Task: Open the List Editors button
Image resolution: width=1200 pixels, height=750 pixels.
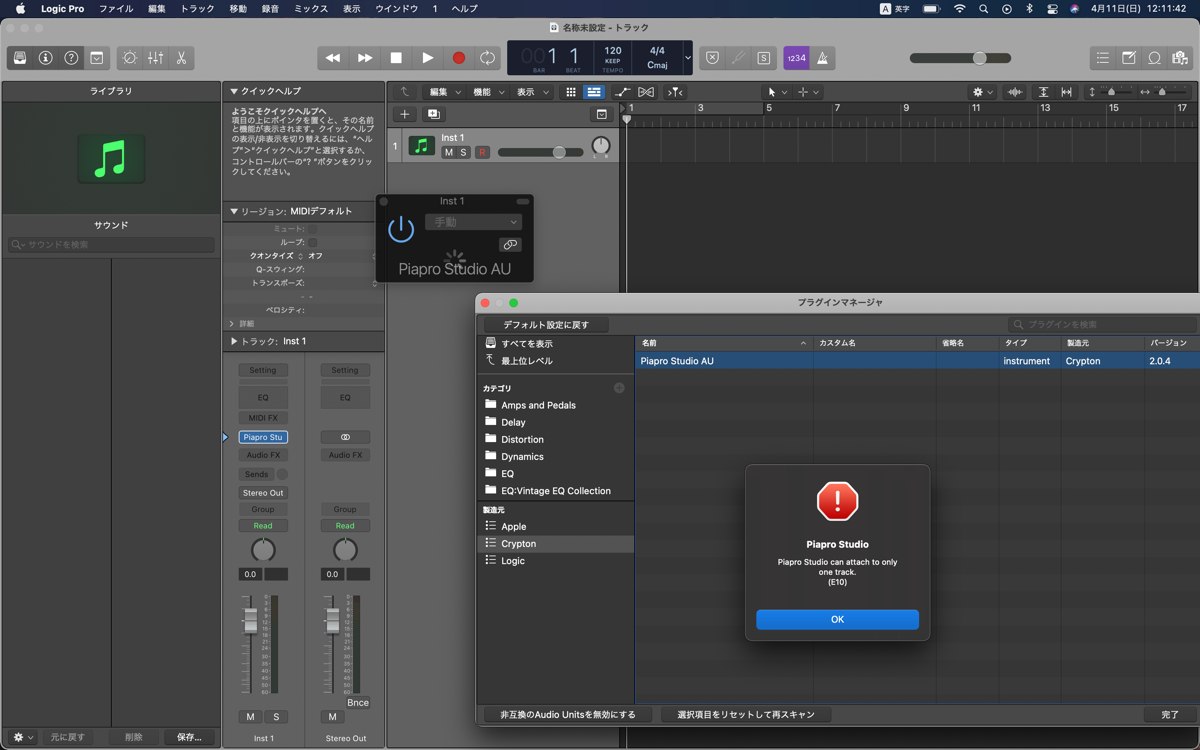Action: 1102,58
